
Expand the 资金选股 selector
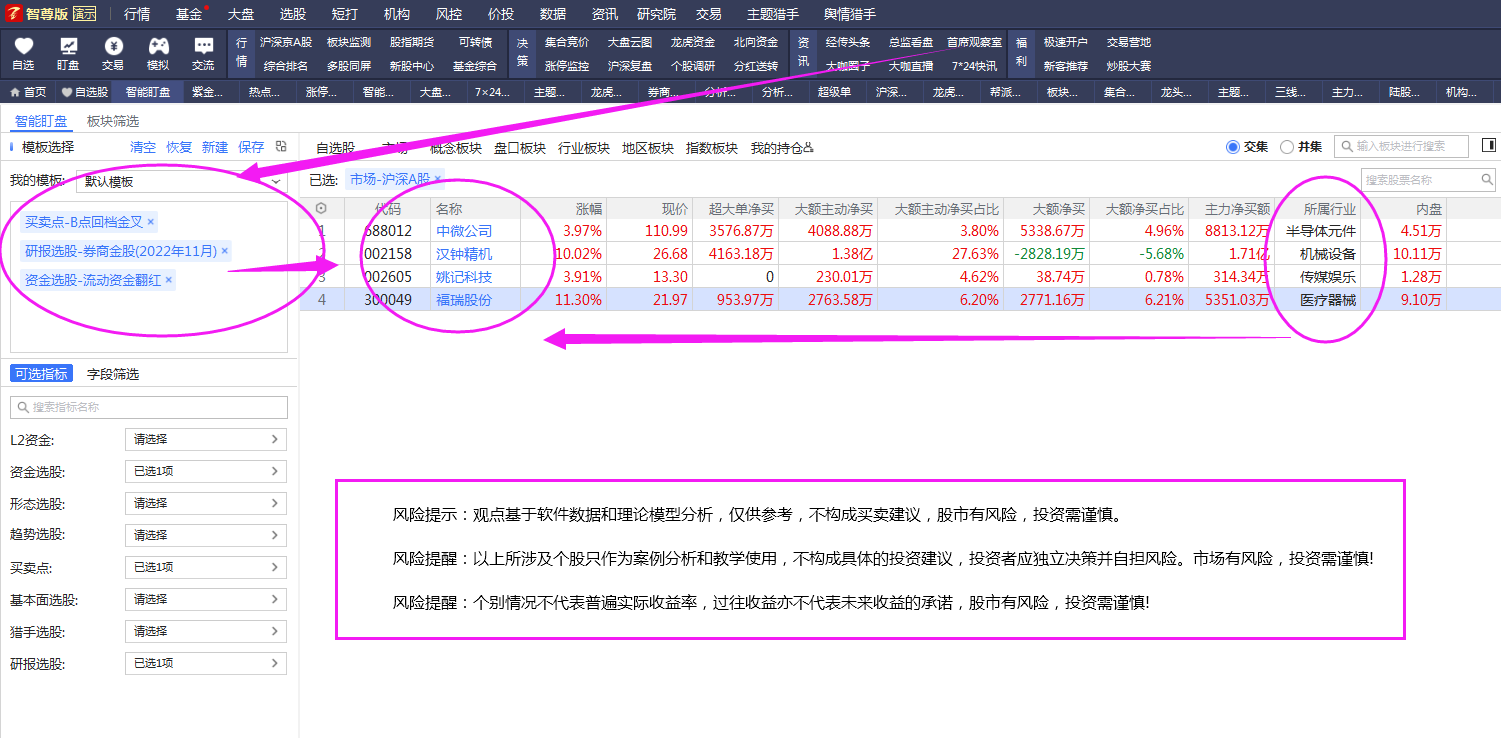(206, 471)
